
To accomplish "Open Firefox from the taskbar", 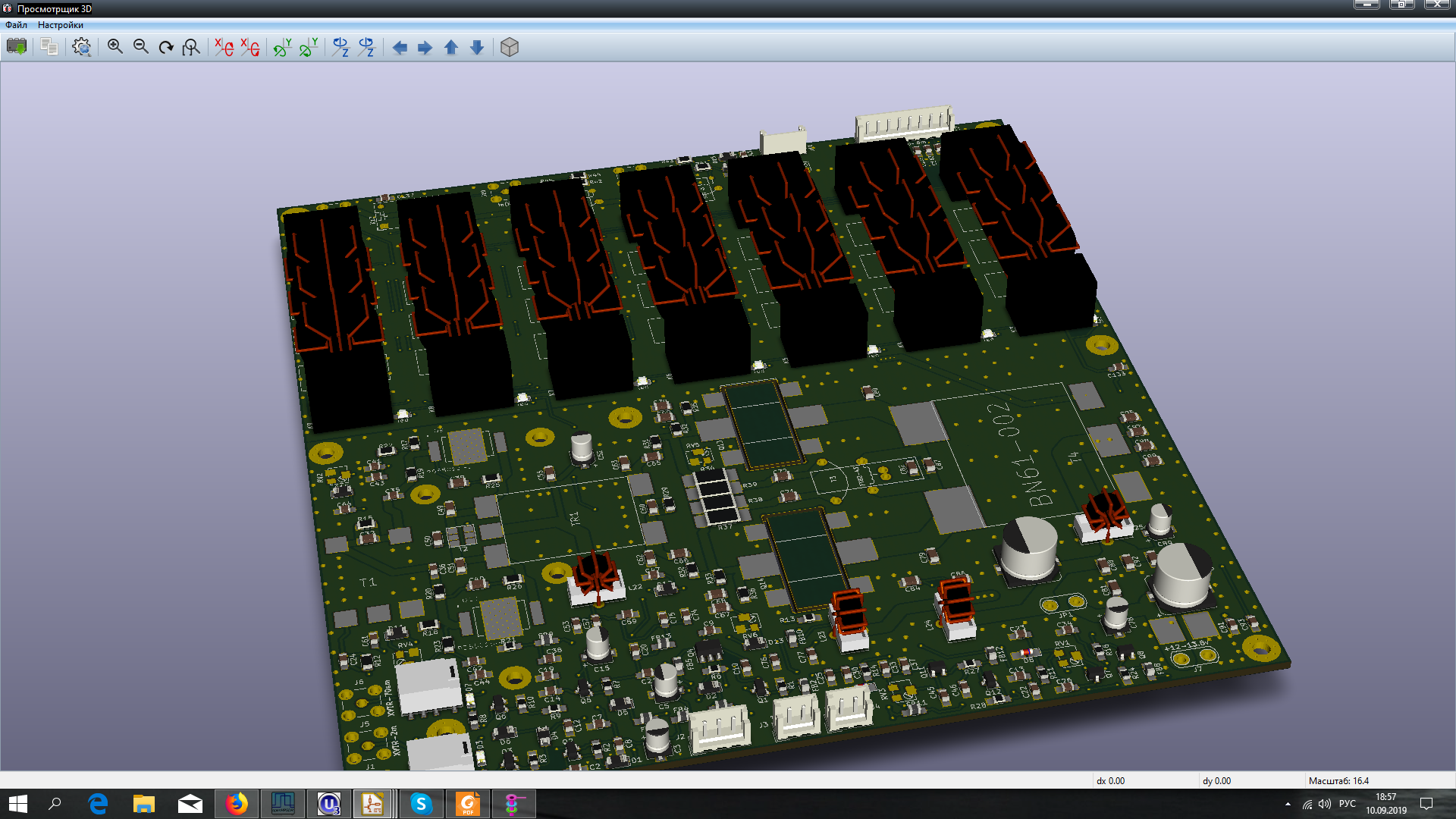I will pos(237,804).
